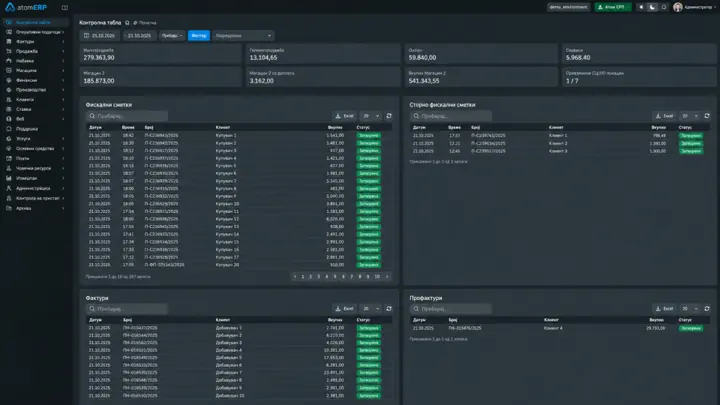Click the green Атом ЕРП button
The width and height of the screenshot is (720, 405).
click(613, 7)
